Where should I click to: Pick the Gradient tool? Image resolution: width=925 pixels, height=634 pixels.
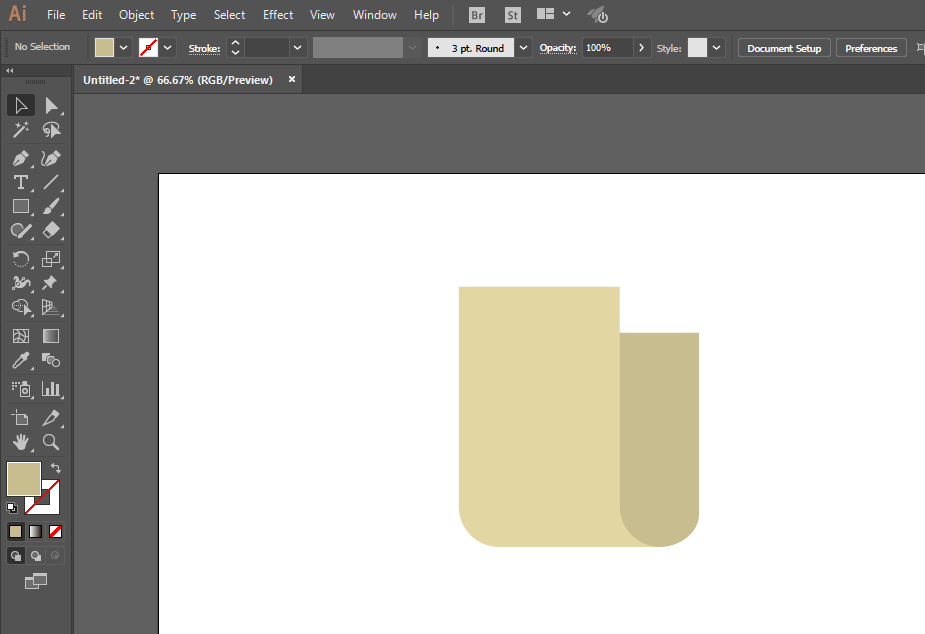click(x=51, y=336)
